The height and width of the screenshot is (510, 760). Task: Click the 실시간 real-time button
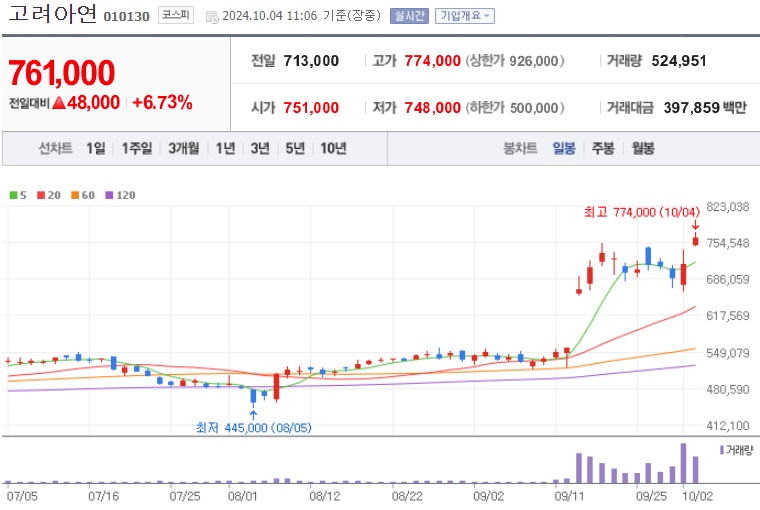tap(409, 16)
